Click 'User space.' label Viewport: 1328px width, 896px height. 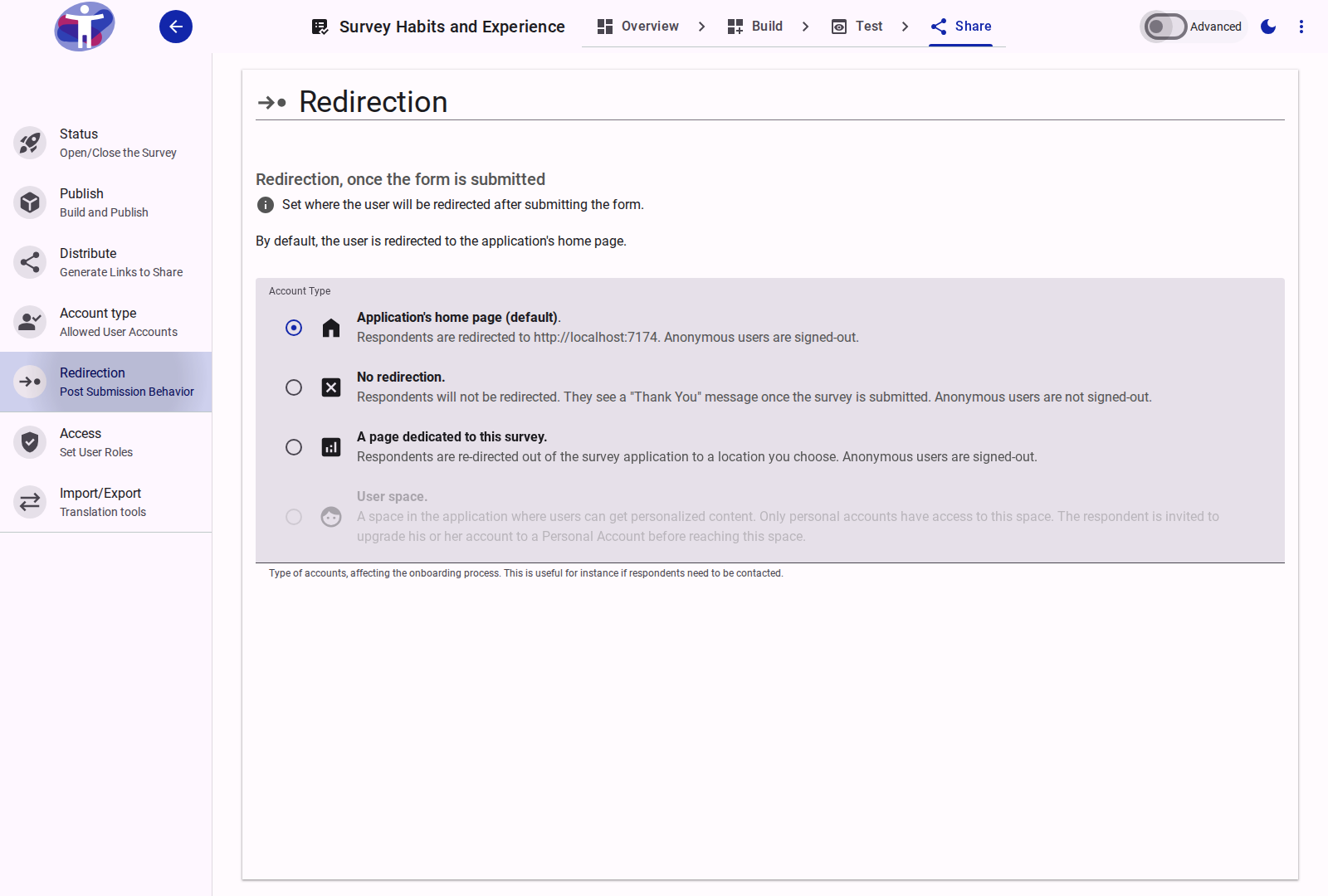pyautogui.click(x=393, y=497)
